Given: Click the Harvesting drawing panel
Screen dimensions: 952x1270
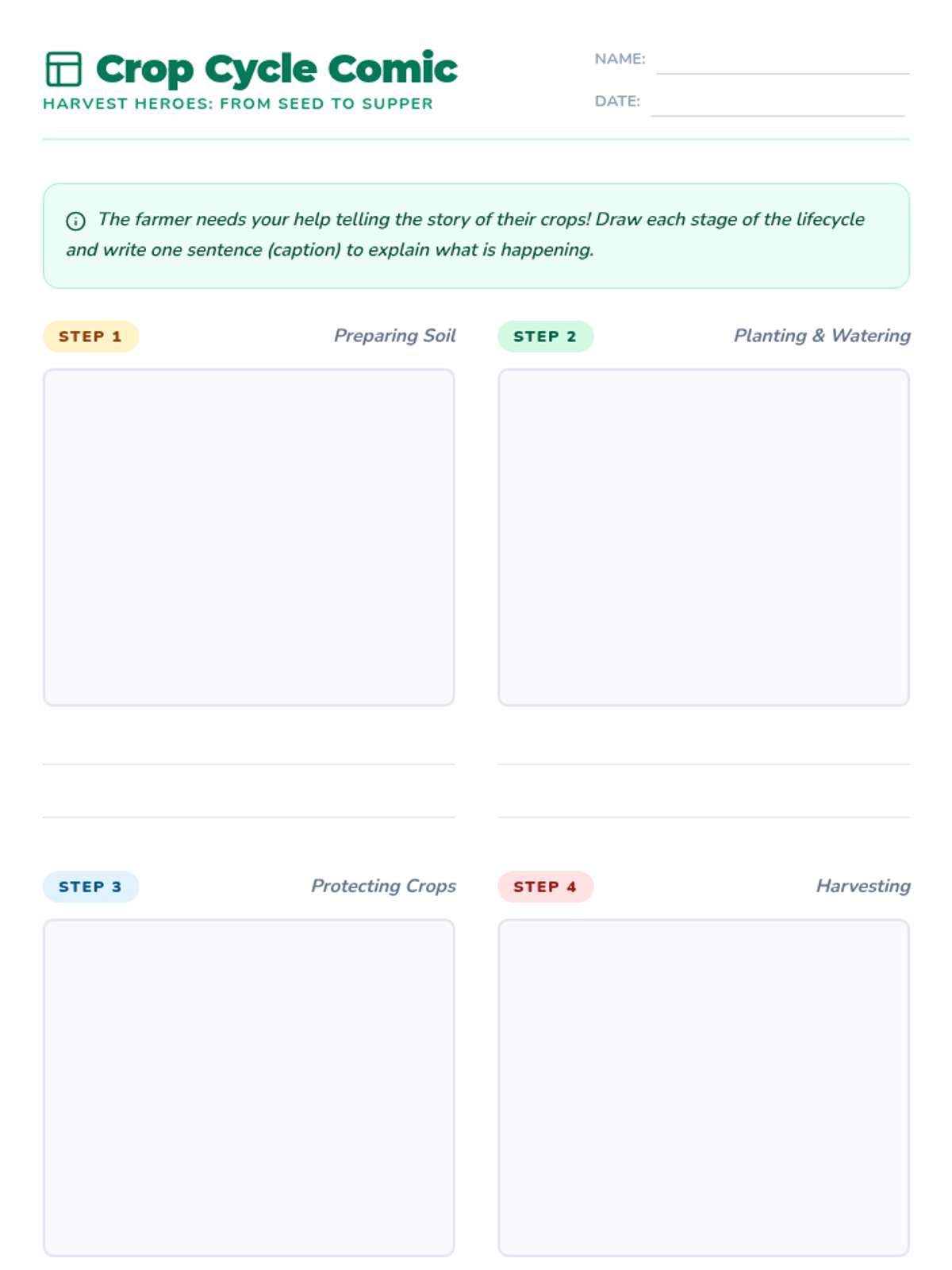Looking at the screenshot, I should tap(703, 1087).
